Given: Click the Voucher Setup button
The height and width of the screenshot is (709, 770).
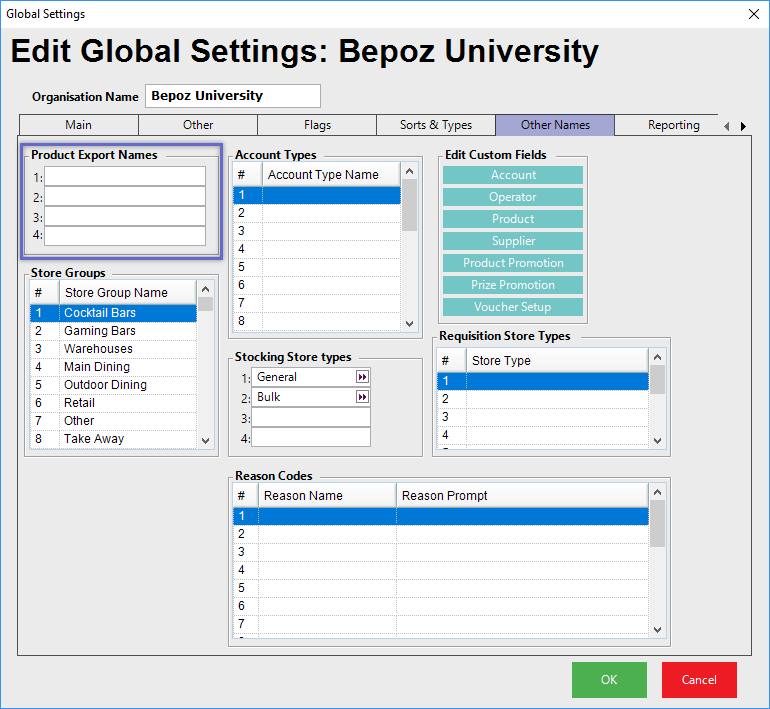Looking at the screenshot, I should tap(513, 307).
